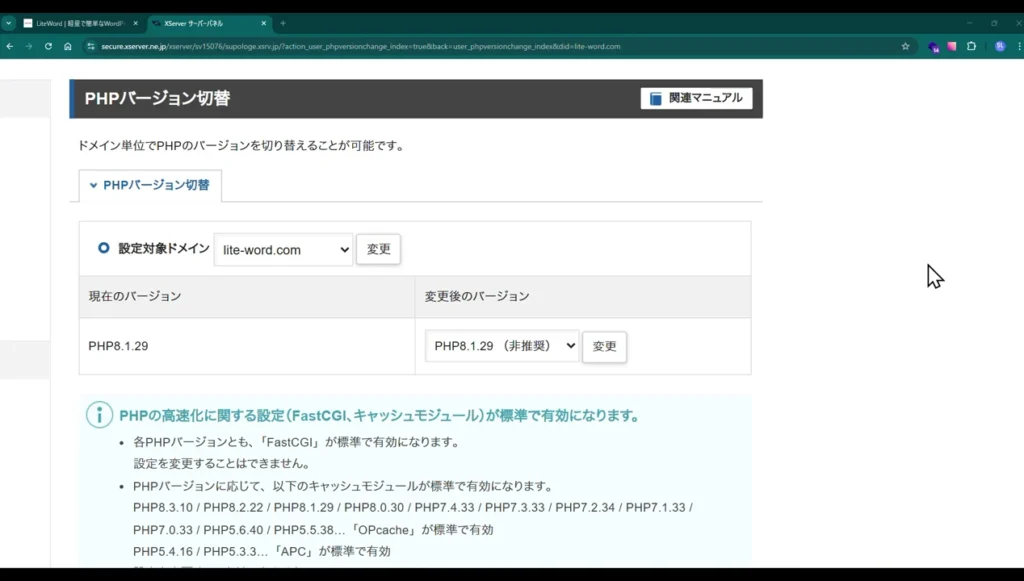
Task: Open the extensions puzzle icon
Action: [971, 46]
